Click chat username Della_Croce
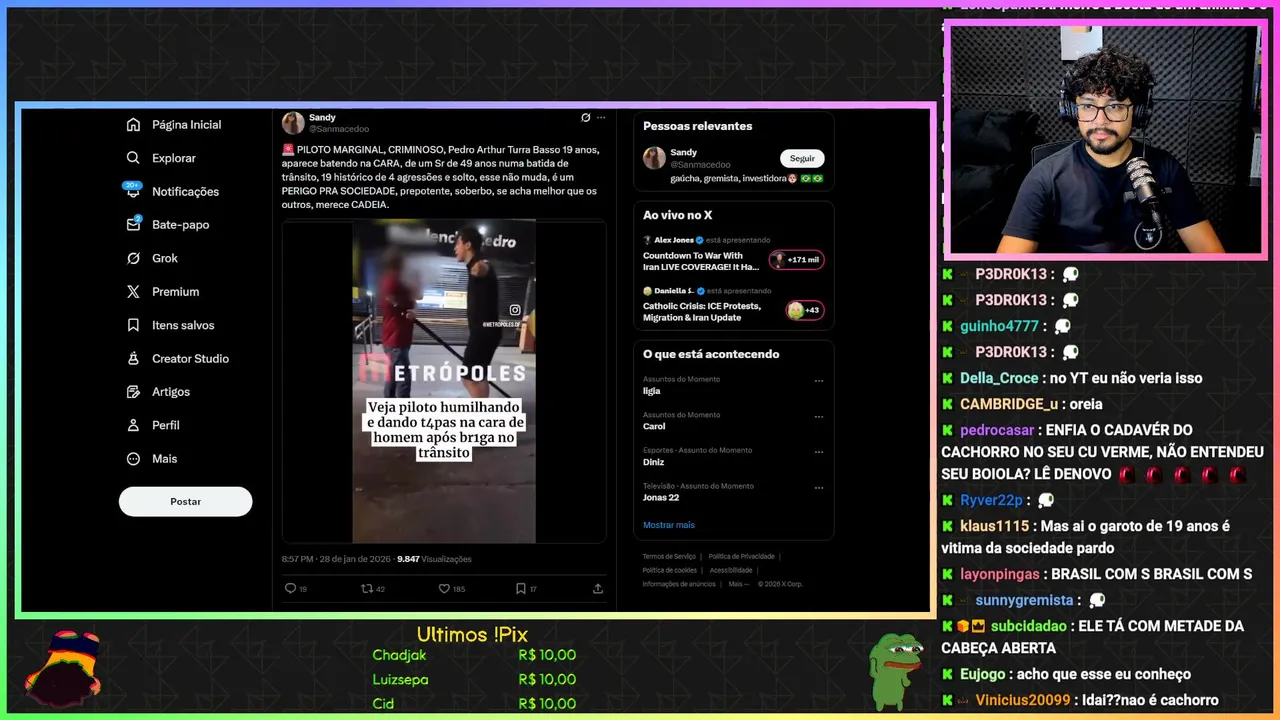The width and height of the screenshot is (1280, 720). click(999, 378)
